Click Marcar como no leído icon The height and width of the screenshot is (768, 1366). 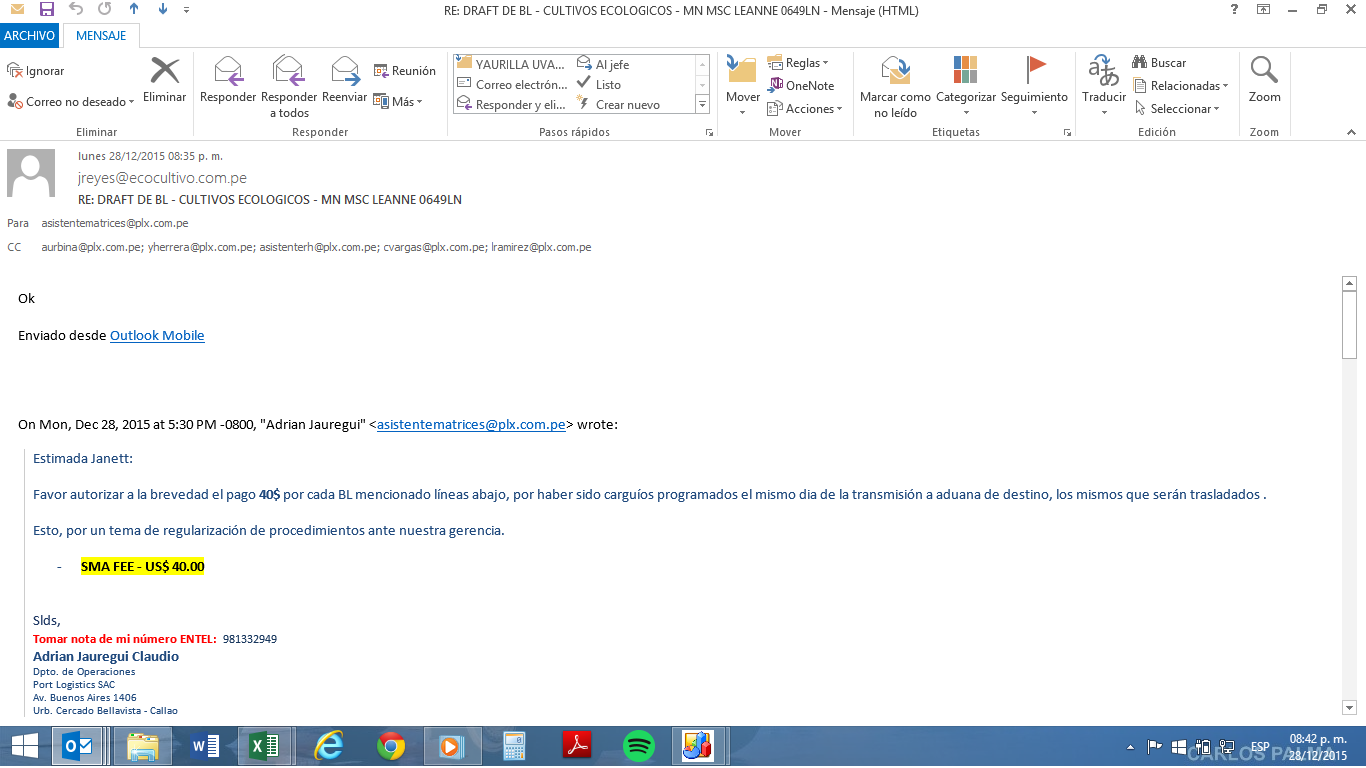(895, 72)
